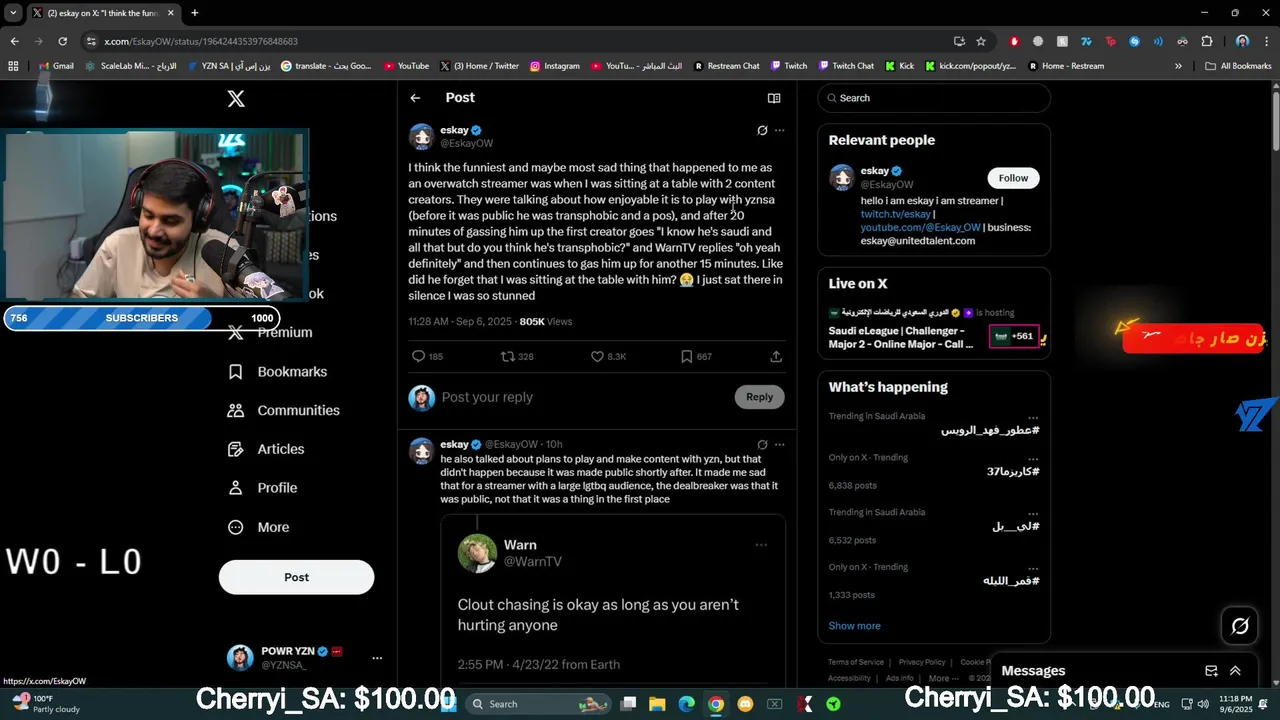Click the Reply button
This screenshot has width=1280, height=720.
(x=759, y=397)
